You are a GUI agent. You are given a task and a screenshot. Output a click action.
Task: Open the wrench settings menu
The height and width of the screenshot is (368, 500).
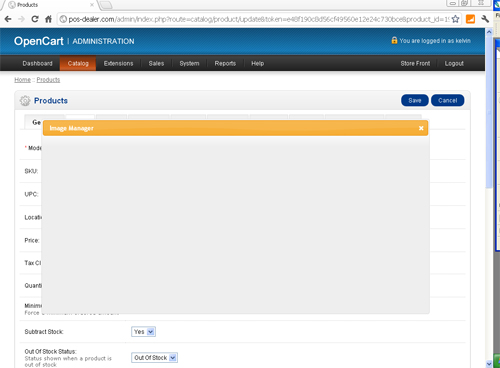[x=485, y=19]
